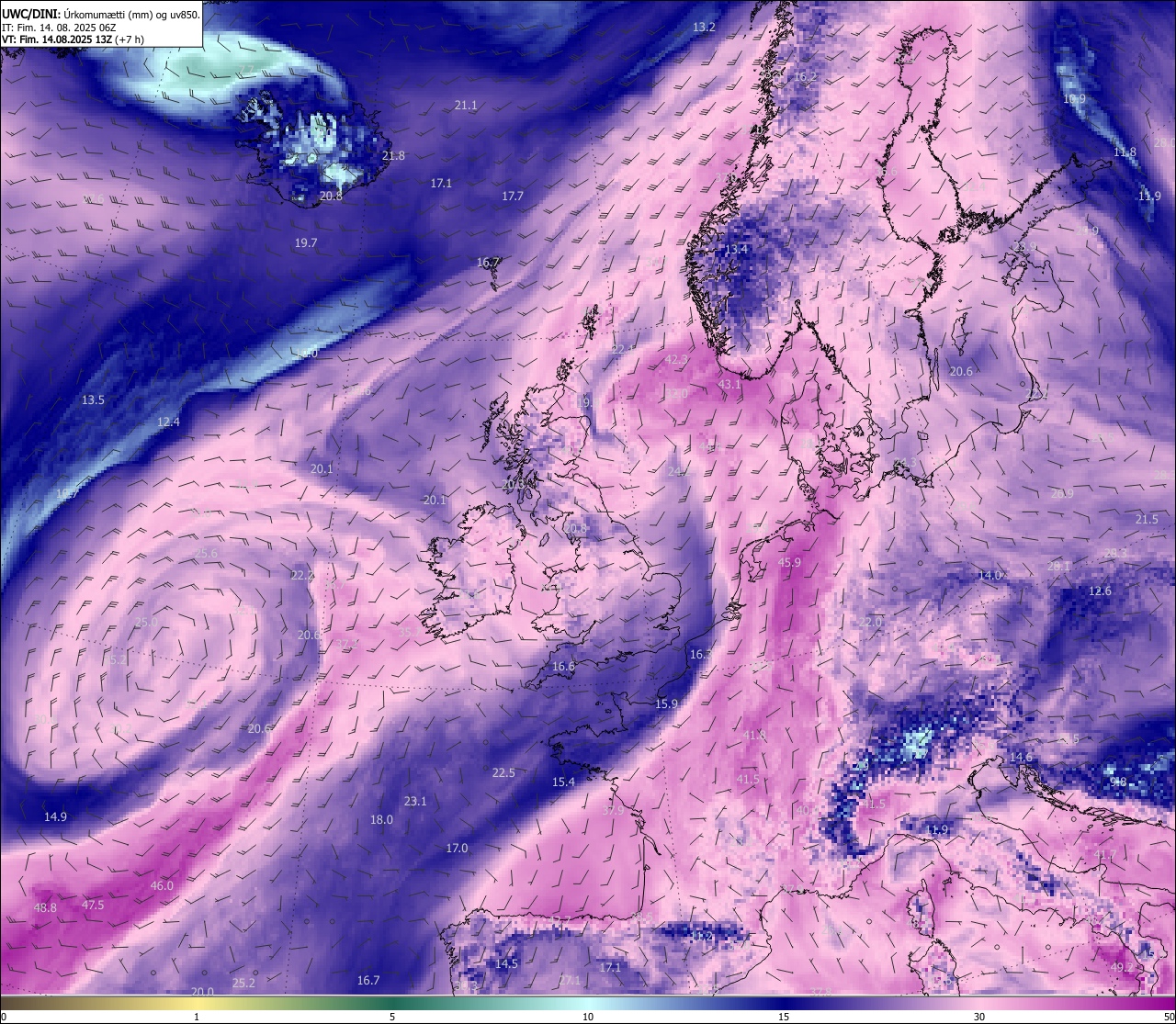Click the 15.4 value off Brittany
1176x1024 pixels.
pos(563,782)
